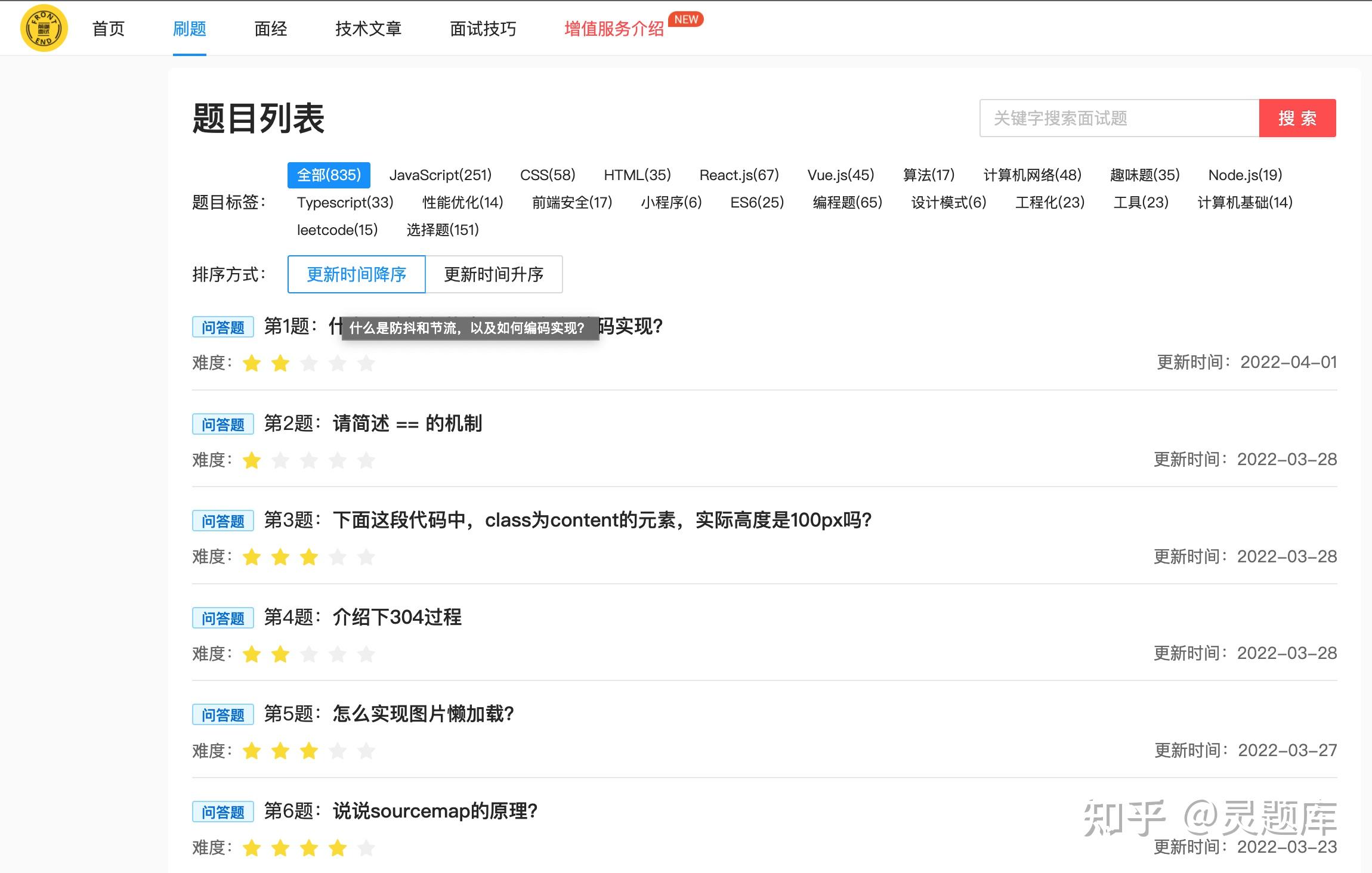The height and width of the screenshot is (873, 1372).
Task: Filter by React.js(67) tag
Action: pos(739,175)
